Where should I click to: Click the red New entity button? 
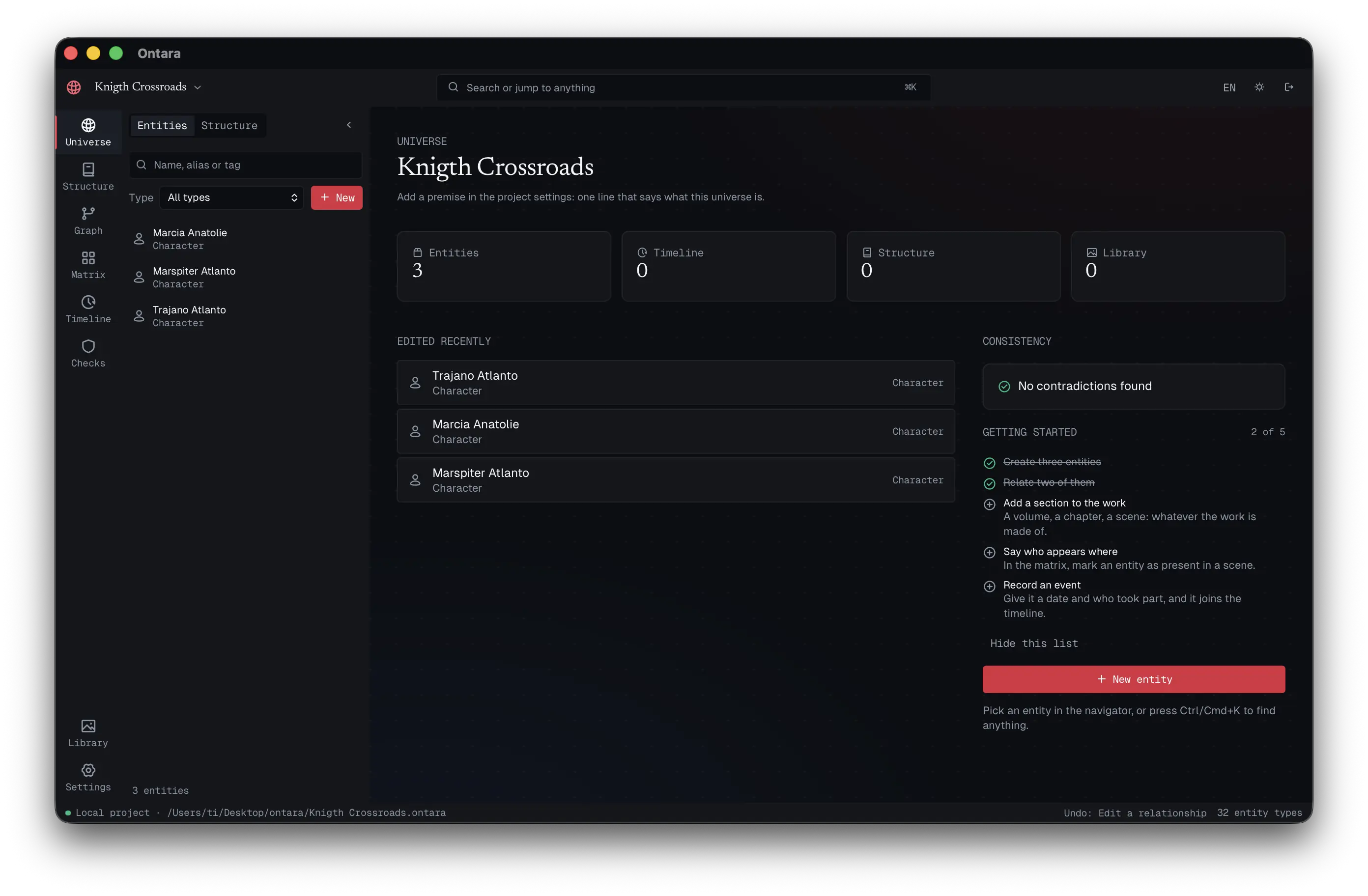tap(1133, 679)
